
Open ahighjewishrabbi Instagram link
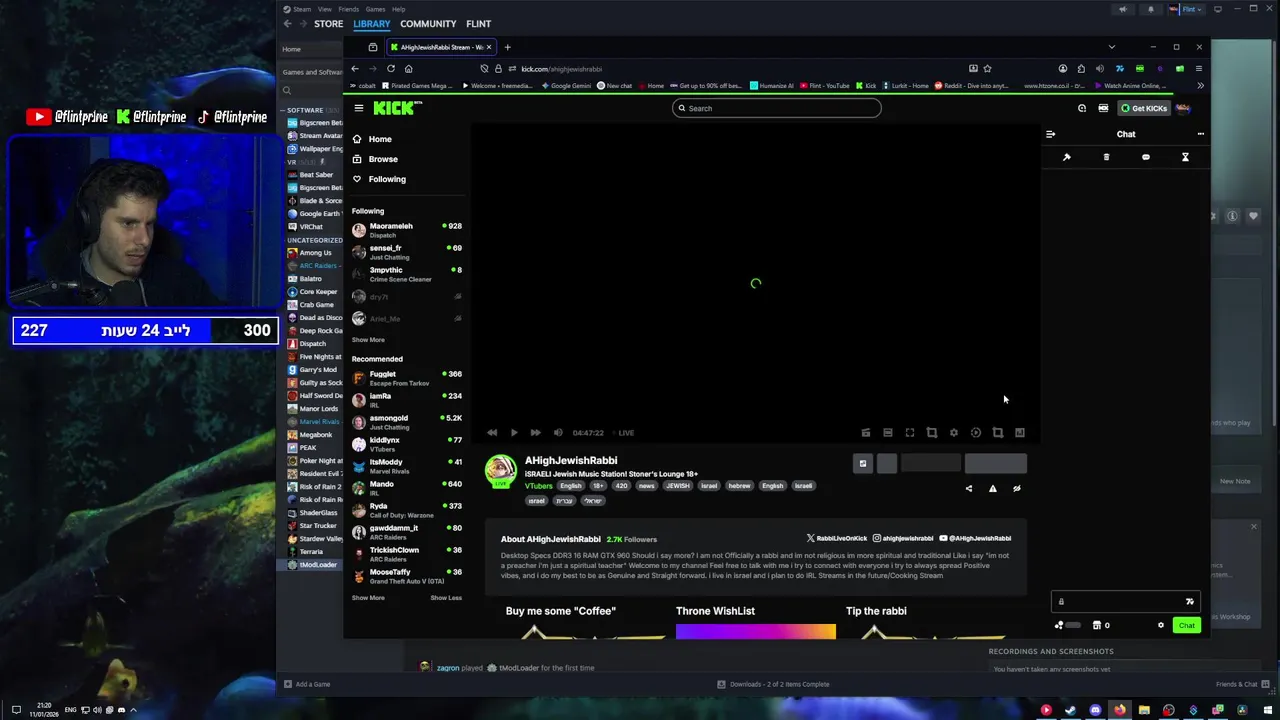point(902,538)
